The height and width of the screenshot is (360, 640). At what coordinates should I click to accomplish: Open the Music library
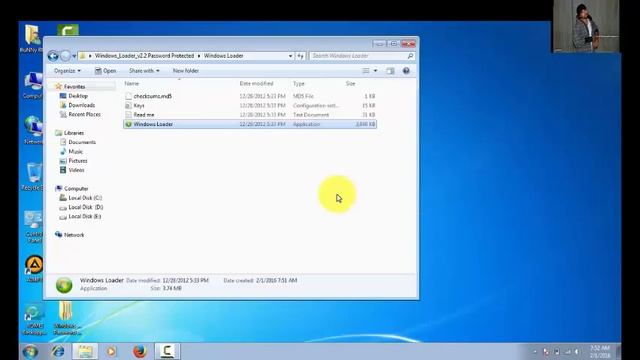coord(76,152)
